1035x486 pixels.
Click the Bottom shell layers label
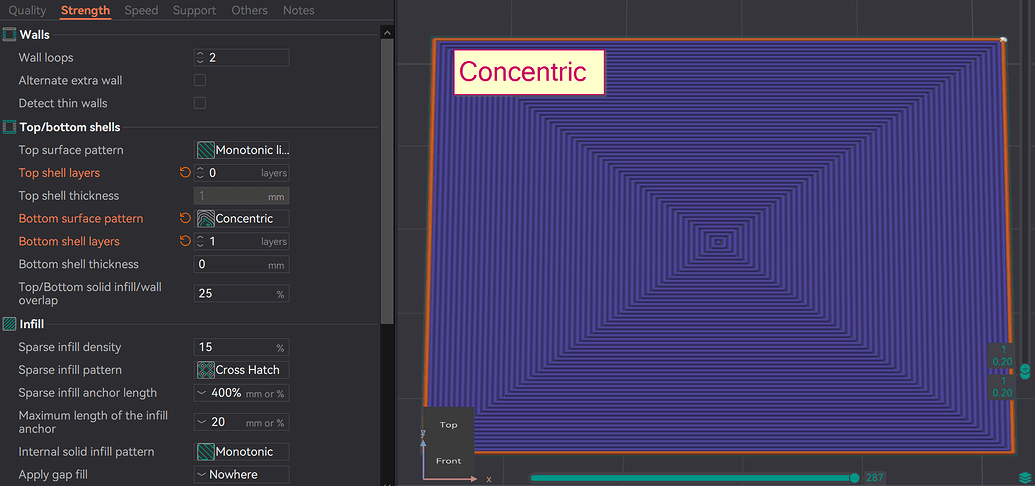(x=69, y=241)
